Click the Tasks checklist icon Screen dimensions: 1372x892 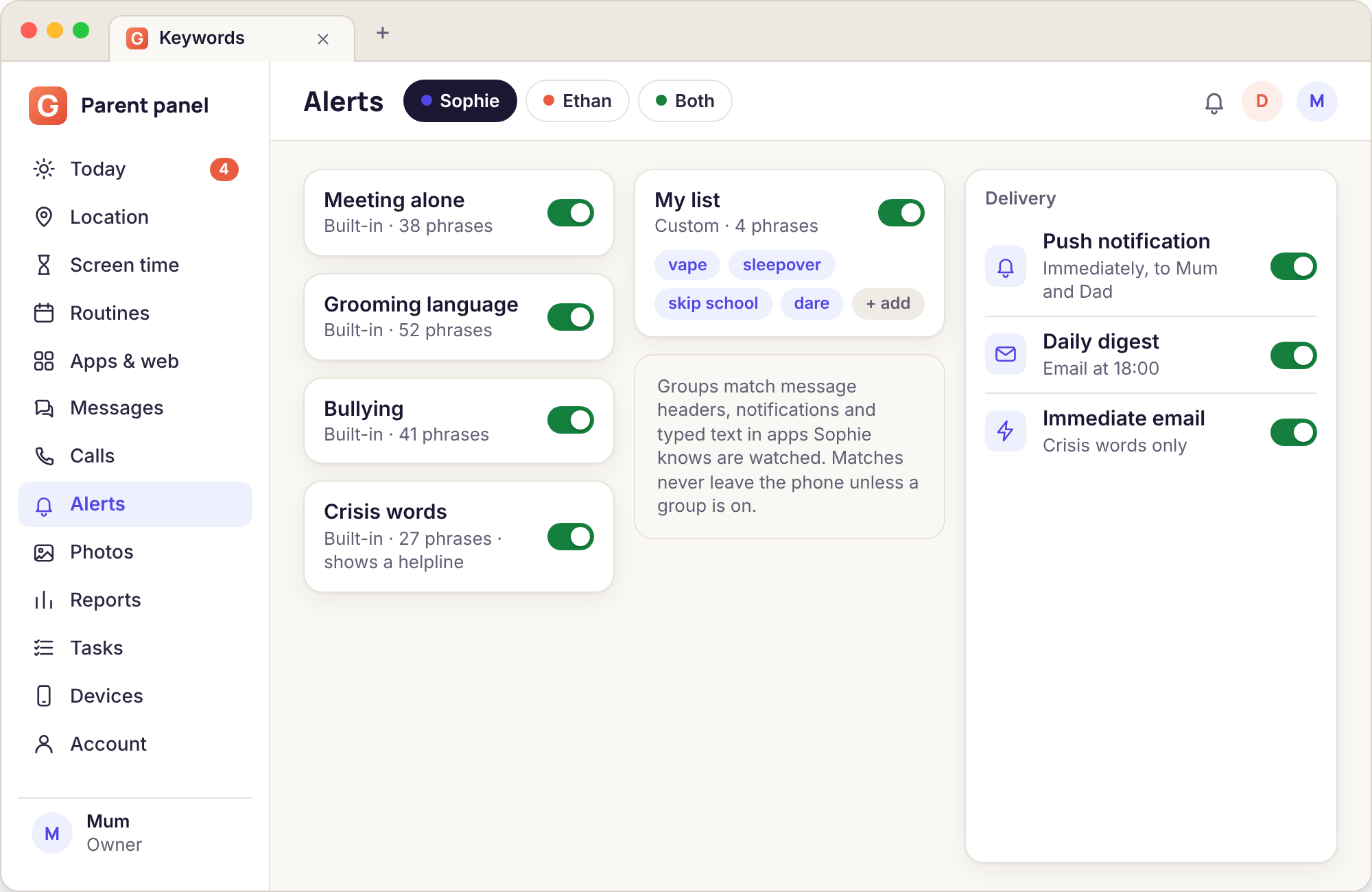coord(44,648)
